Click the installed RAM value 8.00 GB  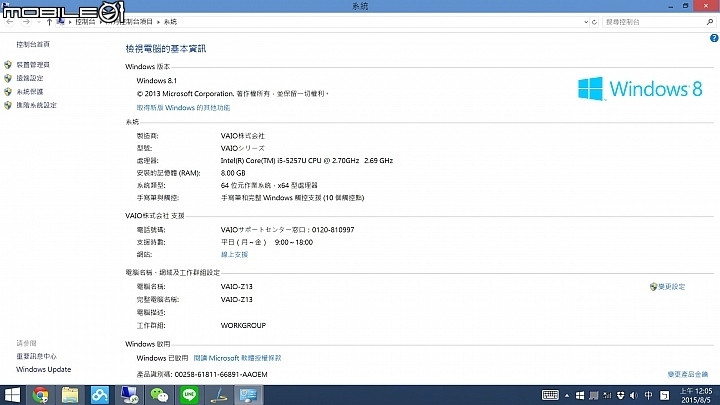(x=233, y=173)
